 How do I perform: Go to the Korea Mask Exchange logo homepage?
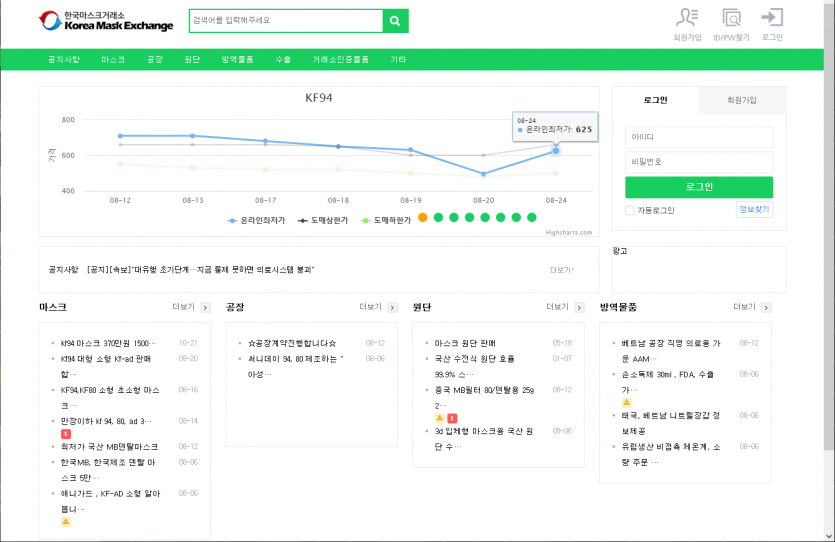(x=105, y=21)
